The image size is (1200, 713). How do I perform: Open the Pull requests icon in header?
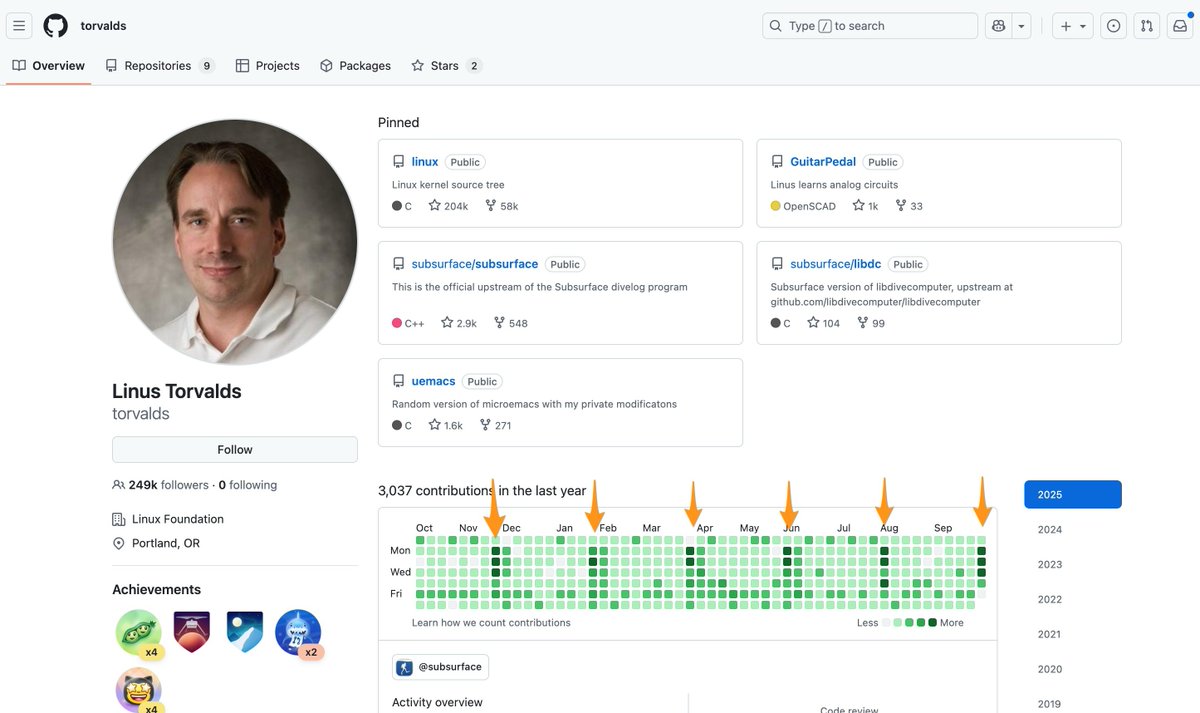[1147, 26]
